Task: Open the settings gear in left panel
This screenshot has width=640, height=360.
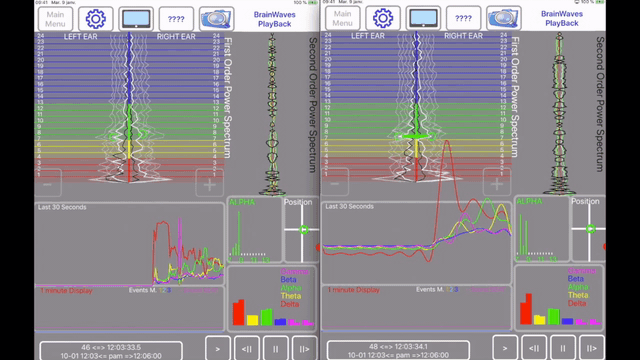Action: coord(96,19)
